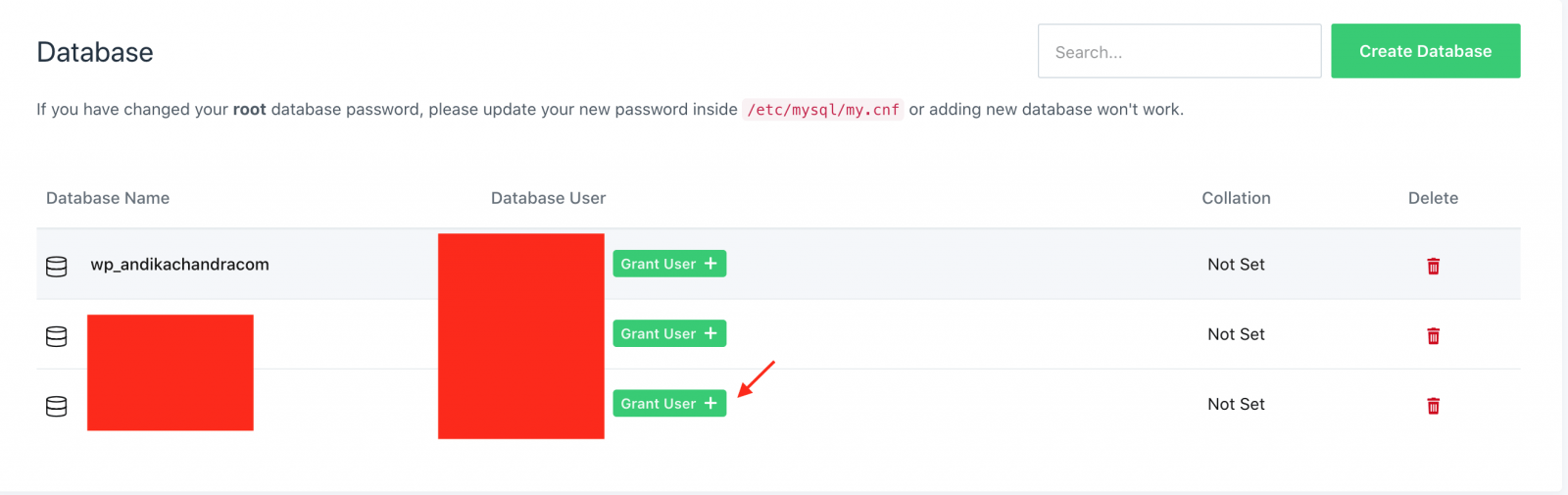Click Not Set collation in the last row
Image resolution: width=1568 pixels, height=495 pixels.
click(1236, 404)
